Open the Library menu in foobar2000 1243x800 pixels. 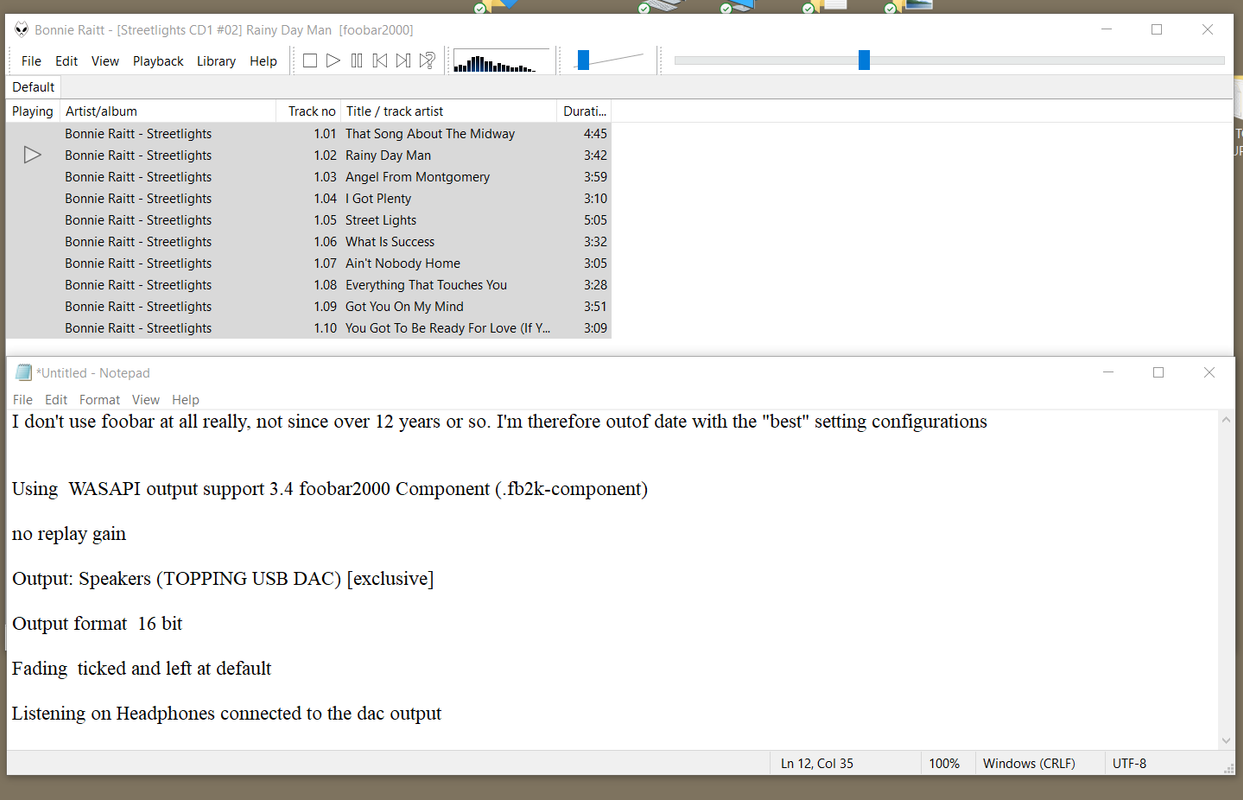point(216,61)
